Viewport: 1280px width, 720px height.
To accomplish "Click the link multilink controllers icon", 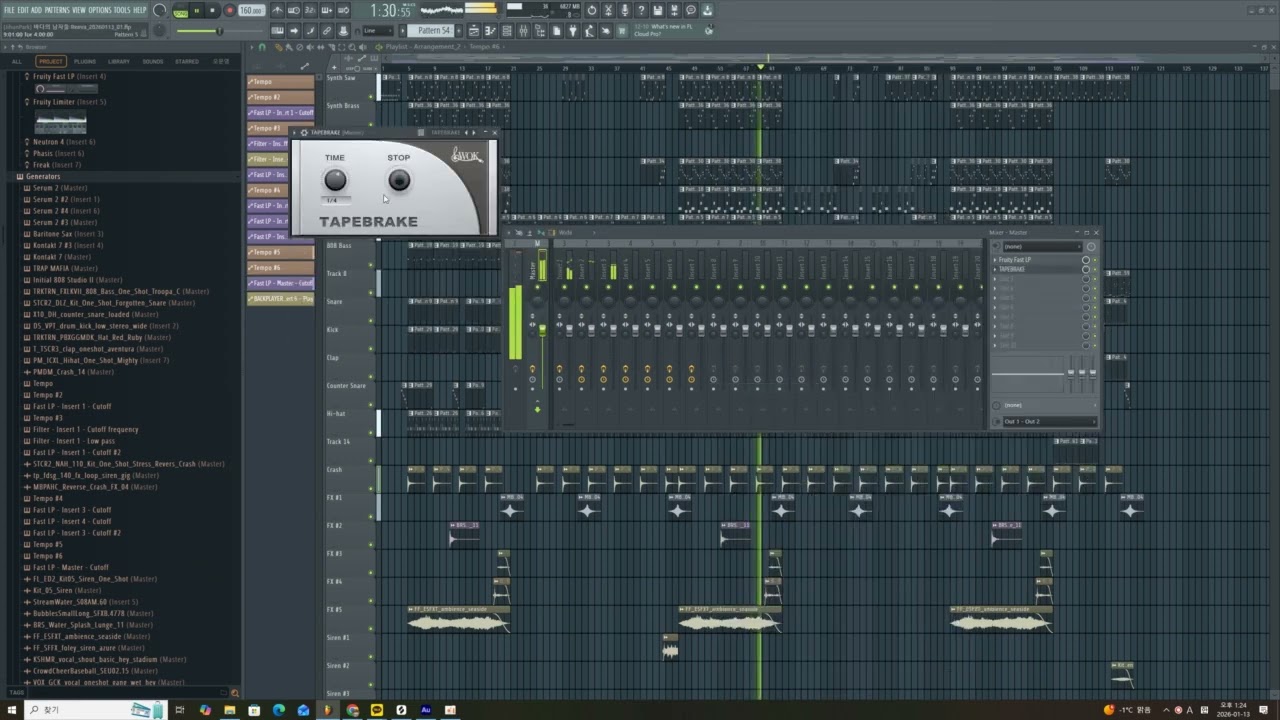I will (x=326, y=30).
